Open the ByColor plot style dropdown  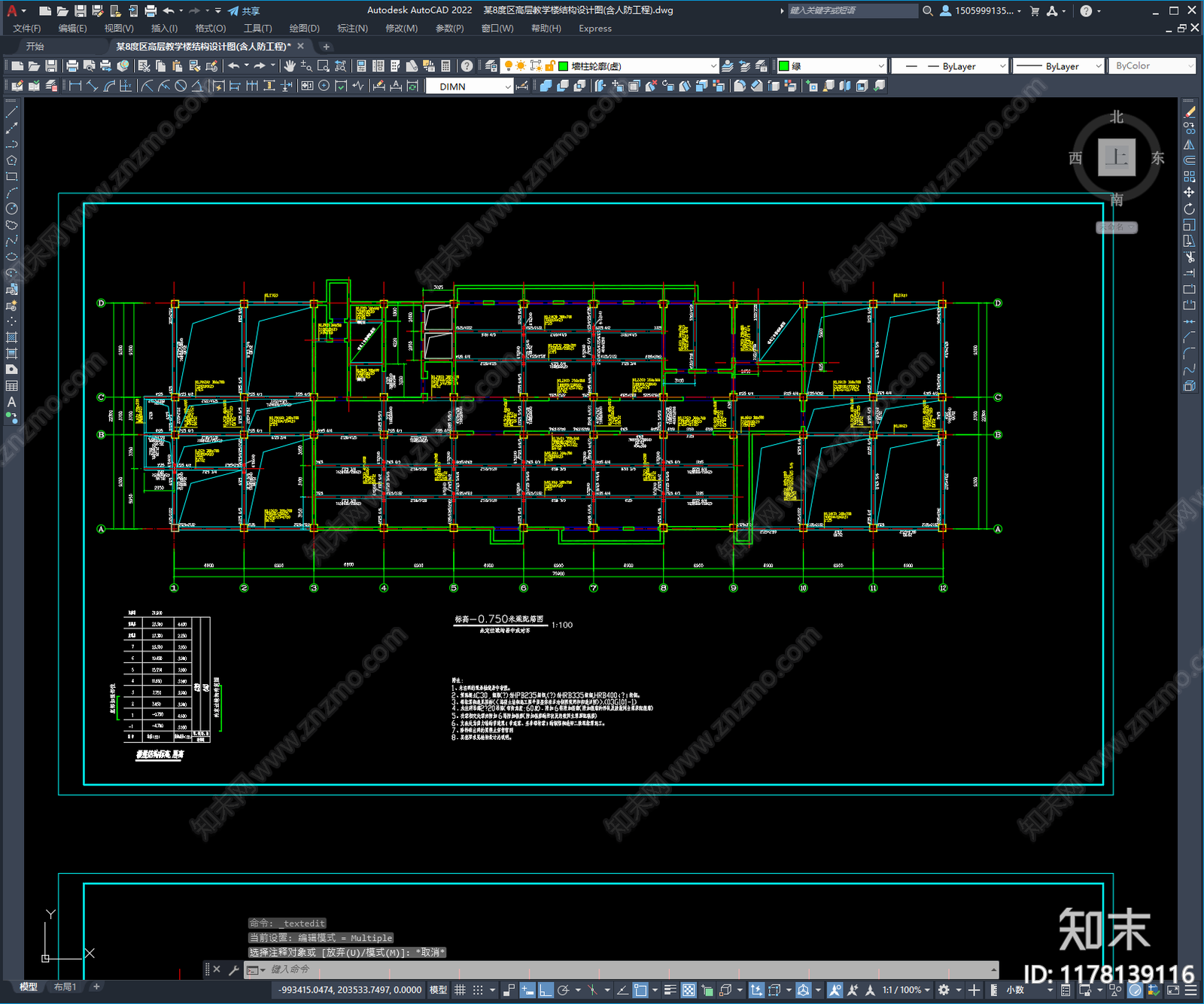click(1151, 66)
